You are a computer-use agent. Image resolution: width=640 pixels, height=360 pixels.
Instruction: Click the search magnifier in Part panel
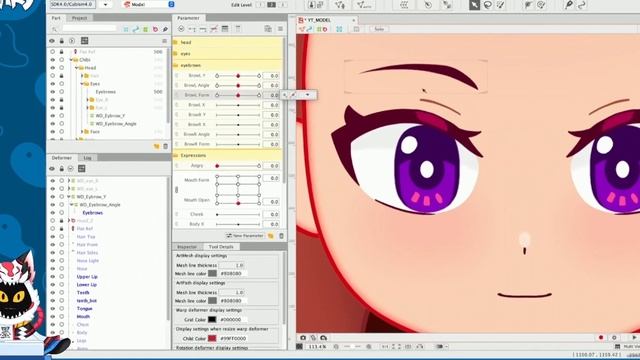[54, 29]
